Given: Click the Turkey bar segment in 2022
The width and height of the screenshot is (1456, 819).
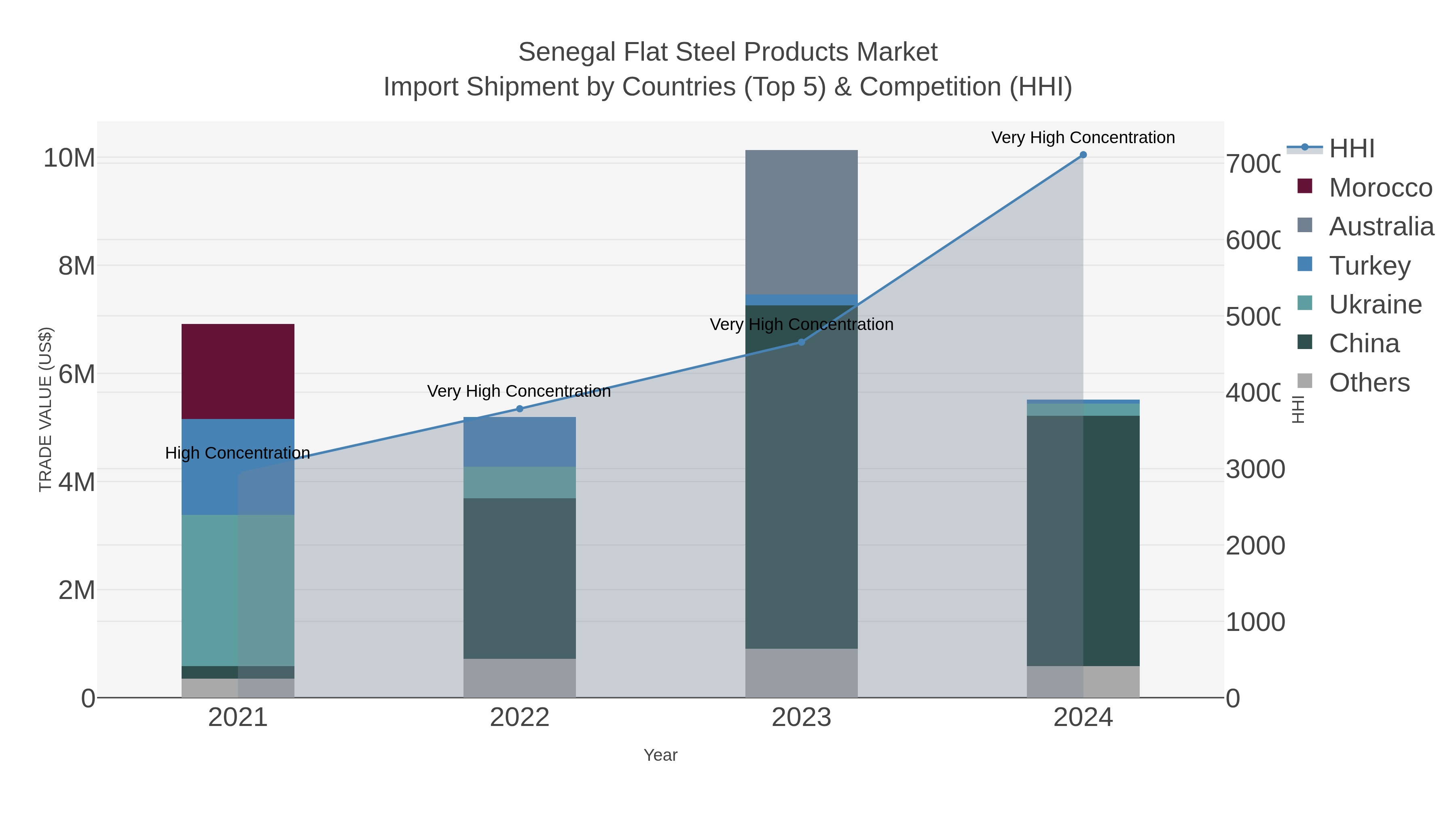Looking at the screenshot, I should tap(519, 442).
